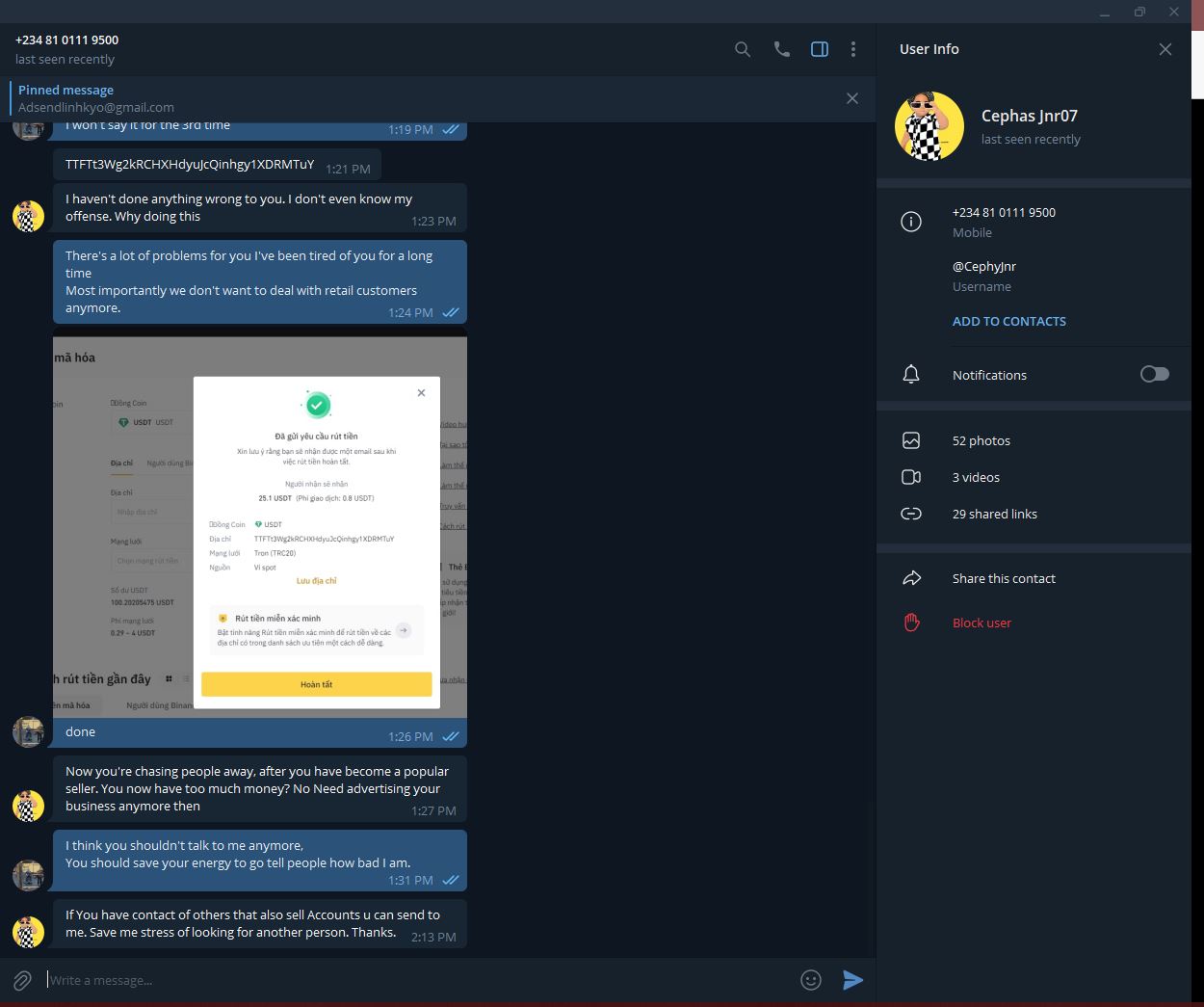Viewport: 1204px width, 1007px height.
Task: Click the Notifications bell icon
Action: (911, 375)
